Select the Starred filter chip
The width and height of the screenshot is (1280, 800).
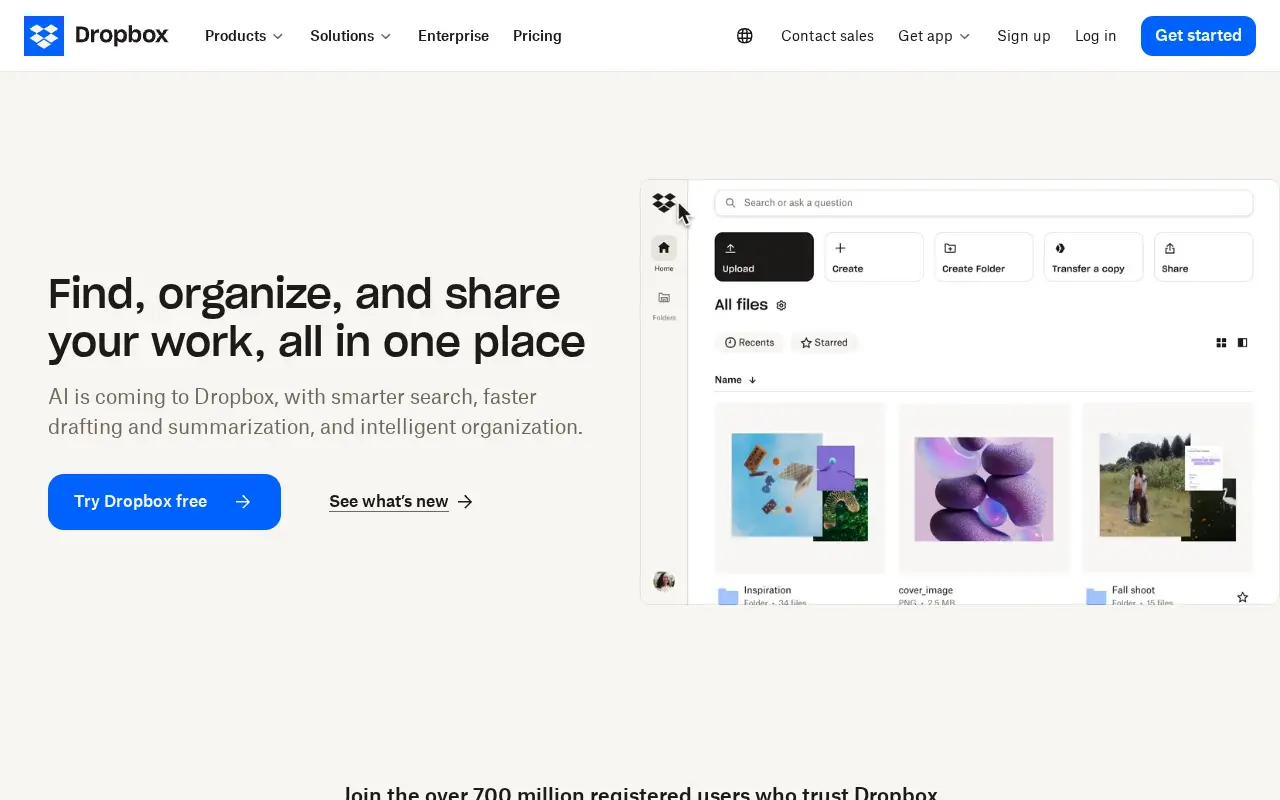click(x=825, y=343)
